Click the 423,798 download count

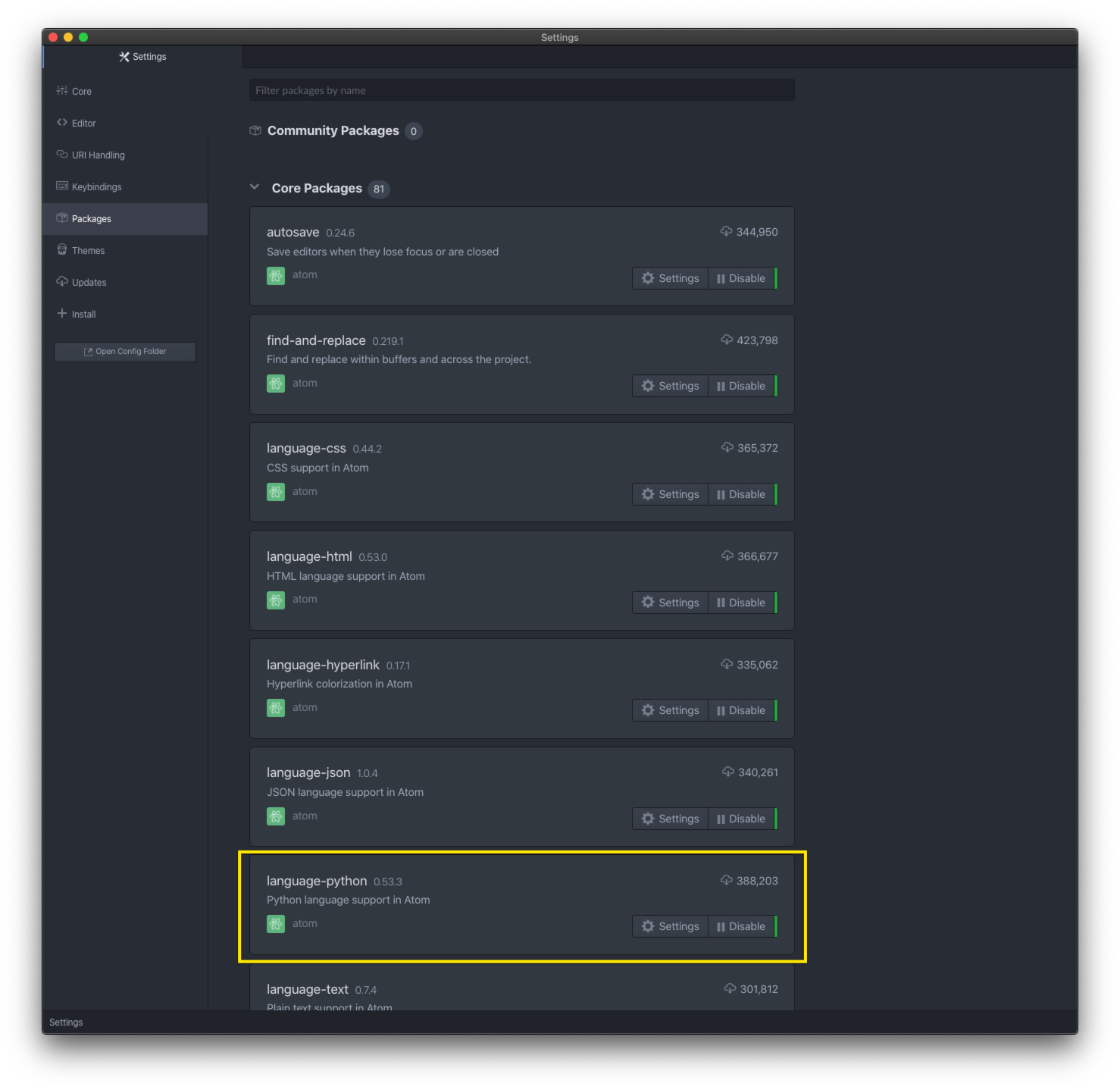click(x=758, y=340)
